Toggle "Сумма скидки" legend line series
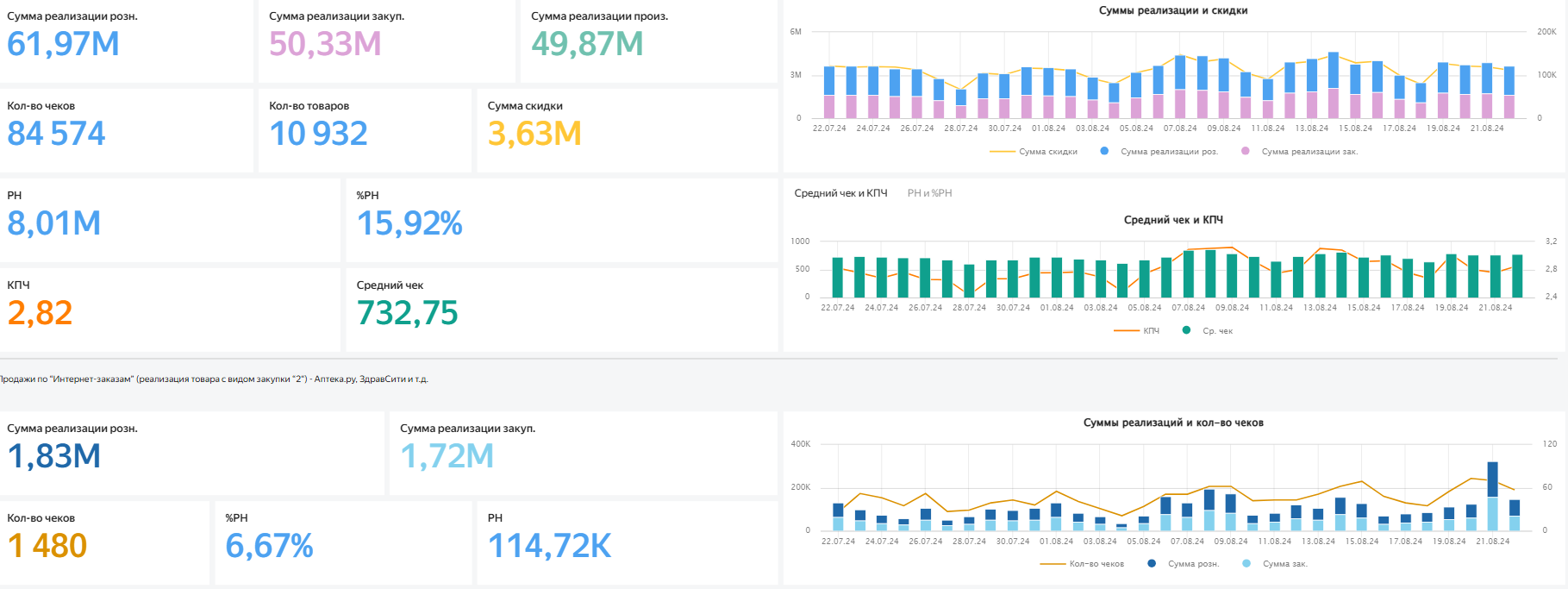 point(1047,152)
